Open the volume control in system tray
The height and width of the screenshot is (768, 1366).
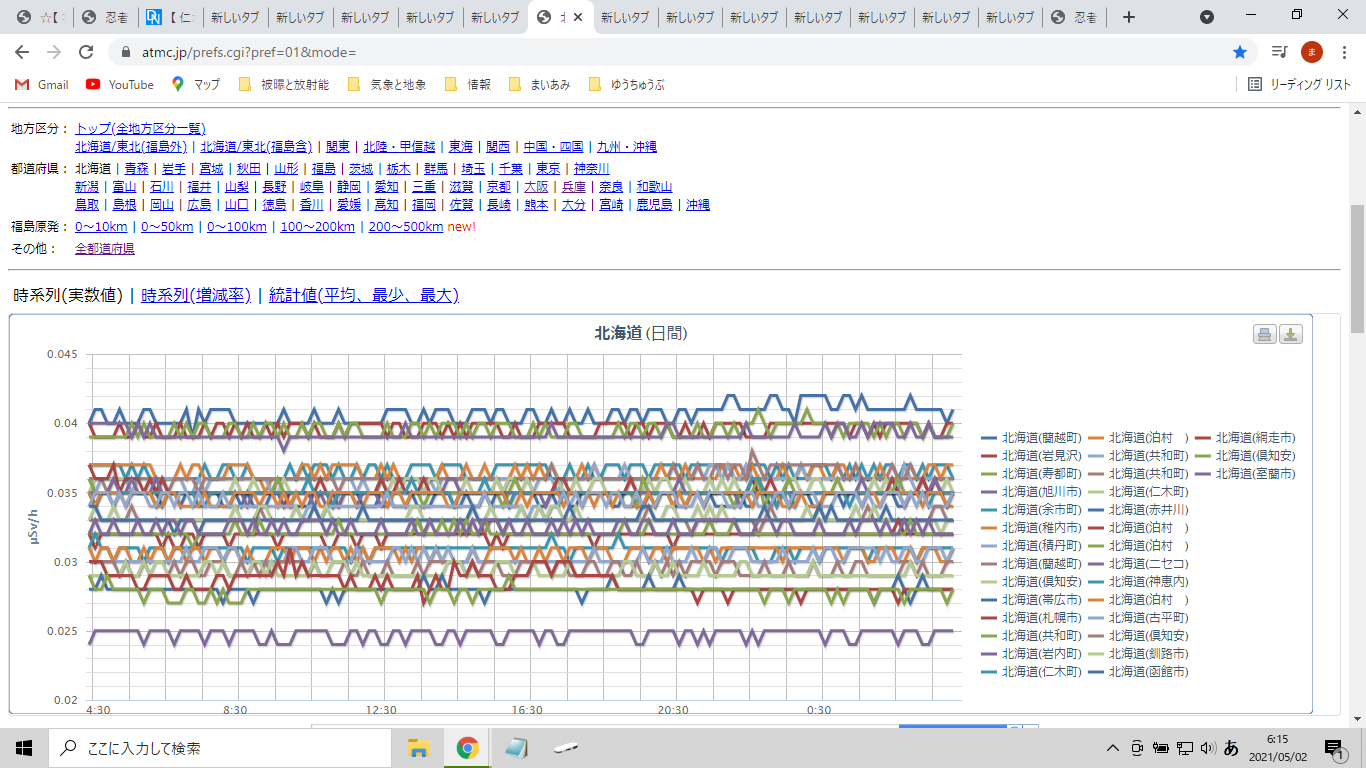tap(1207, 748)
